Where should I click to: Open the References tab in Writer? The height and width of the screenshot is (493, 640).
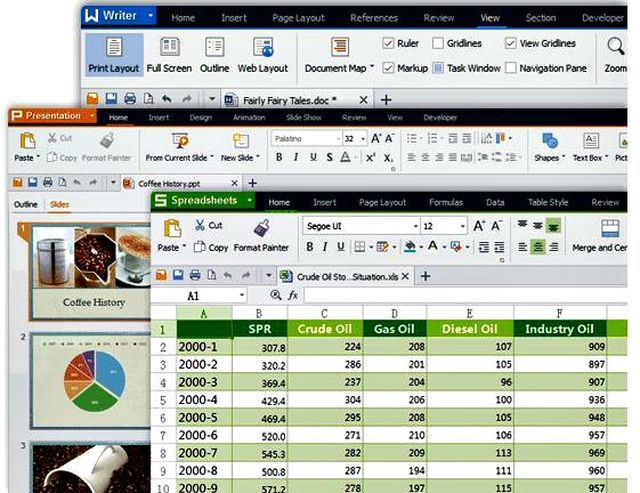click(374, 18)
